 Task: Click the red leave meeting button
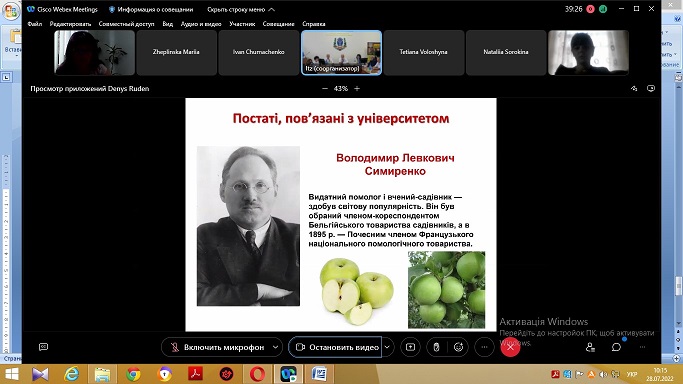point(510,347)
